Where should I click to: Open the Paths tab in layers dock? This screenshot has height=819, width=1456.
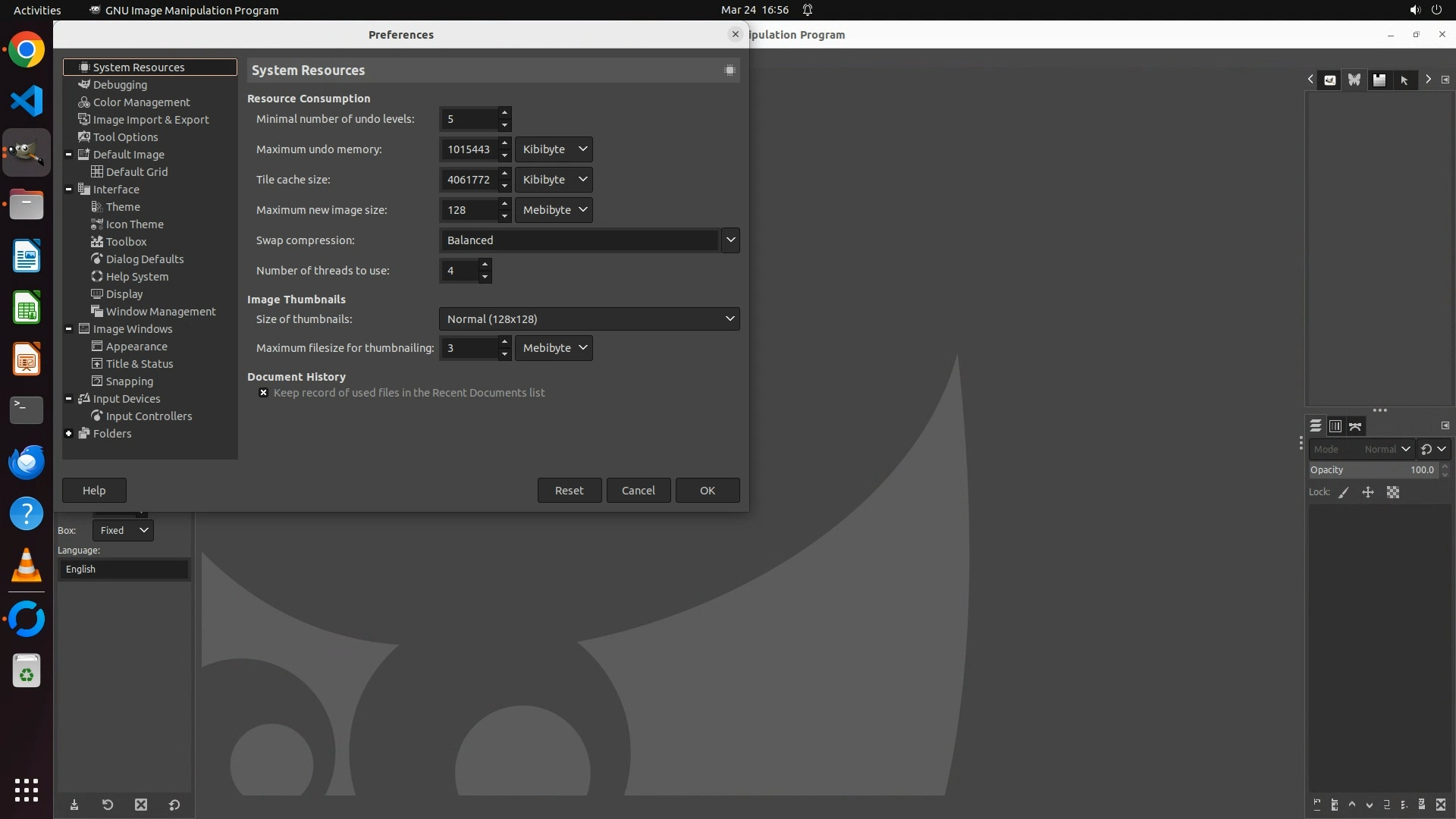point(1355,426)
